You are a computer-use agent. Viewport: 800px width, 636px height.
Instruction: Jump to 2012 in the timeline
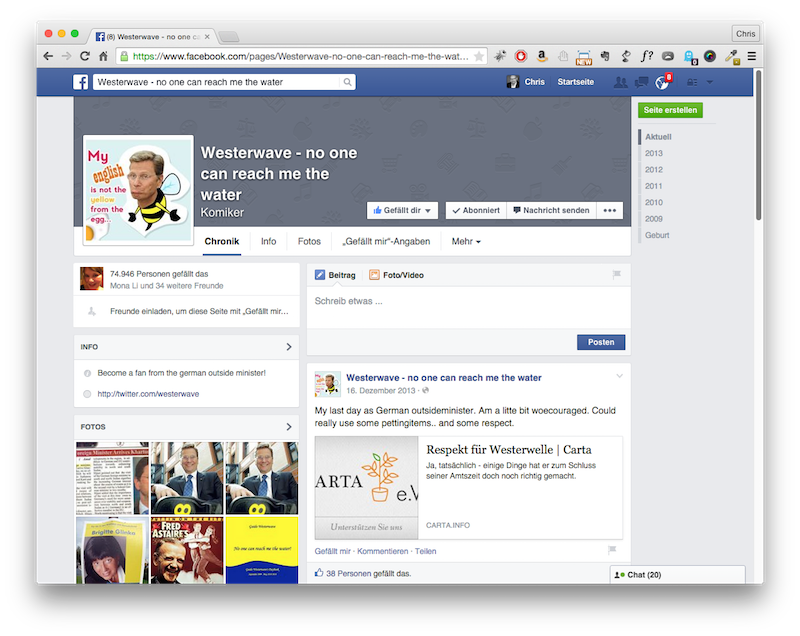point(654,170)
